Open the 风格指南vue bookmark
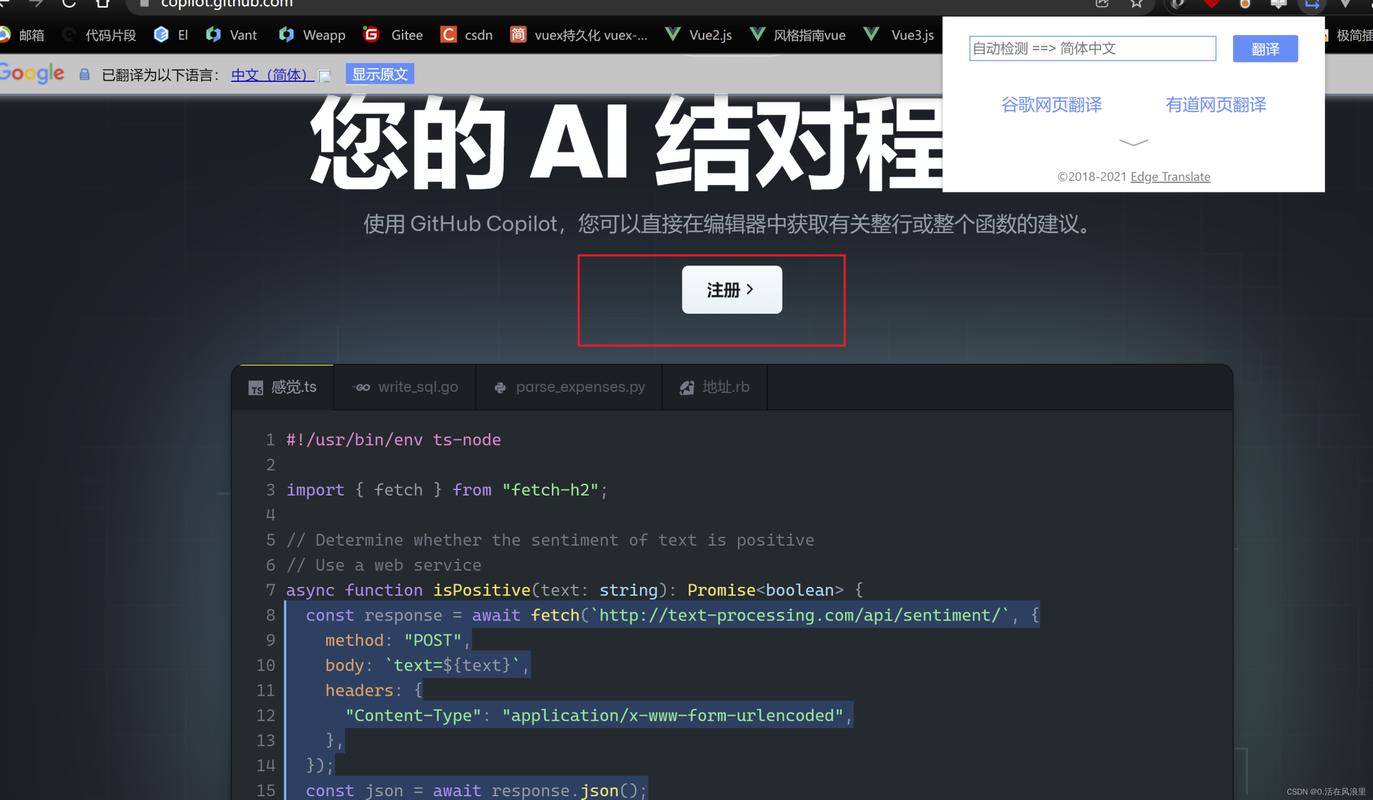This screenshot has height=800, width=1373. tap(797, 35)
